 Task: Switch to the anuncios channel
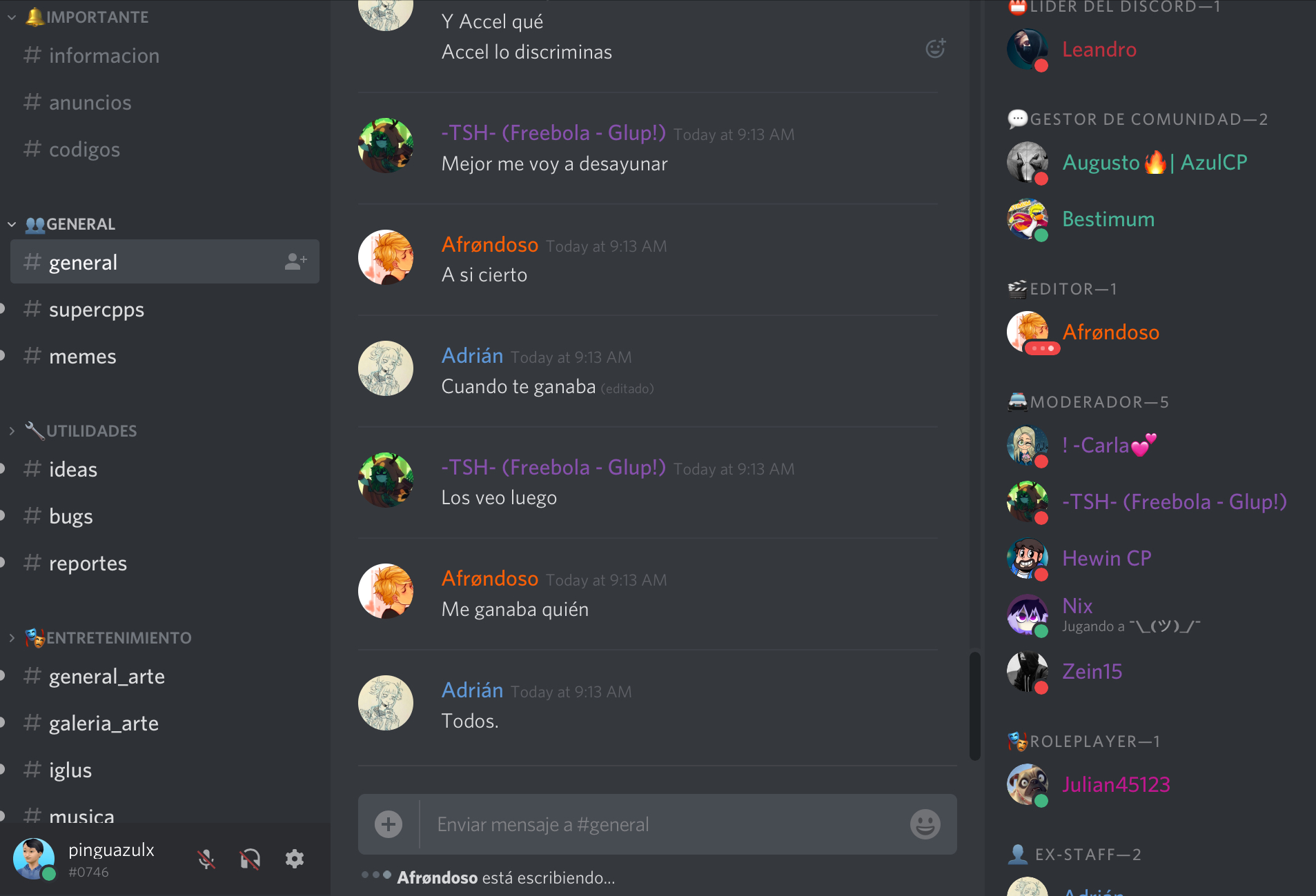[x=165, y=103]
